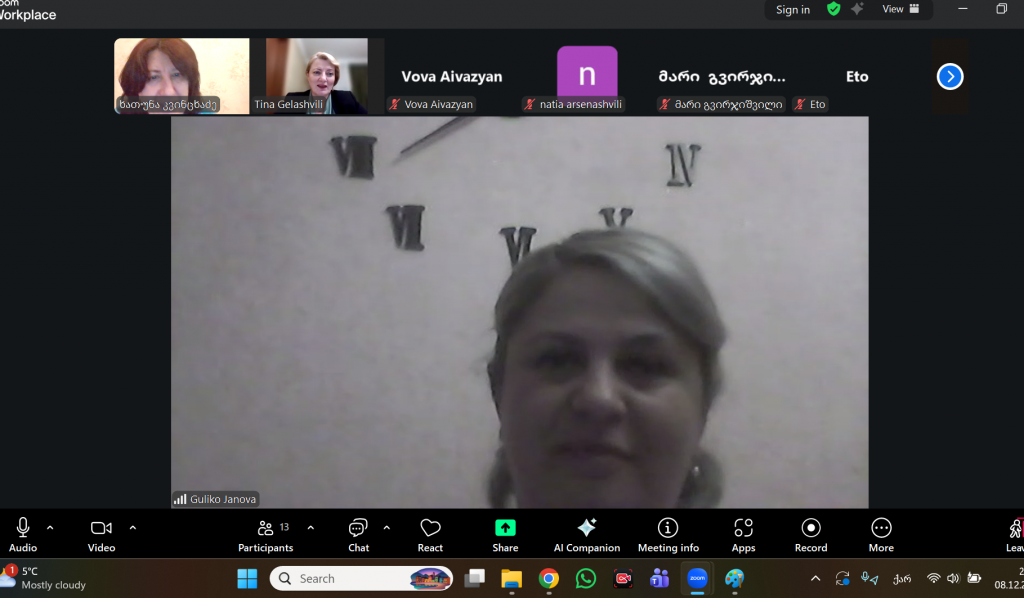1024x598 pixels.
Task: Expand audio options arrow
Action: tap(50, 528)
